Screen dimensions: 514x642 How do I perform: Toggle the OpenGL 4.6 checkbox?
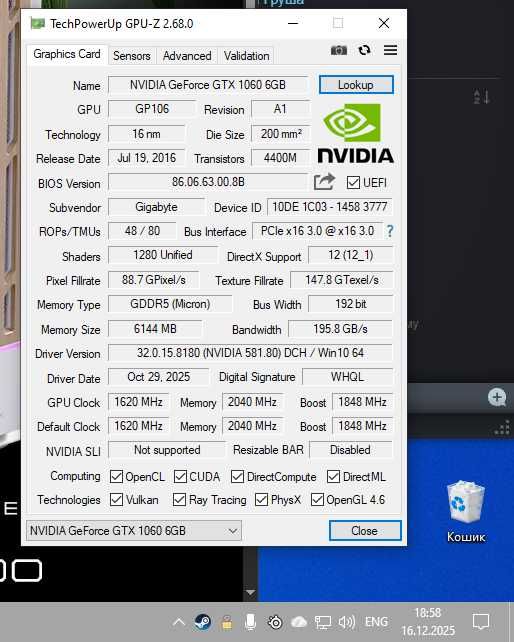pos(317,500)
